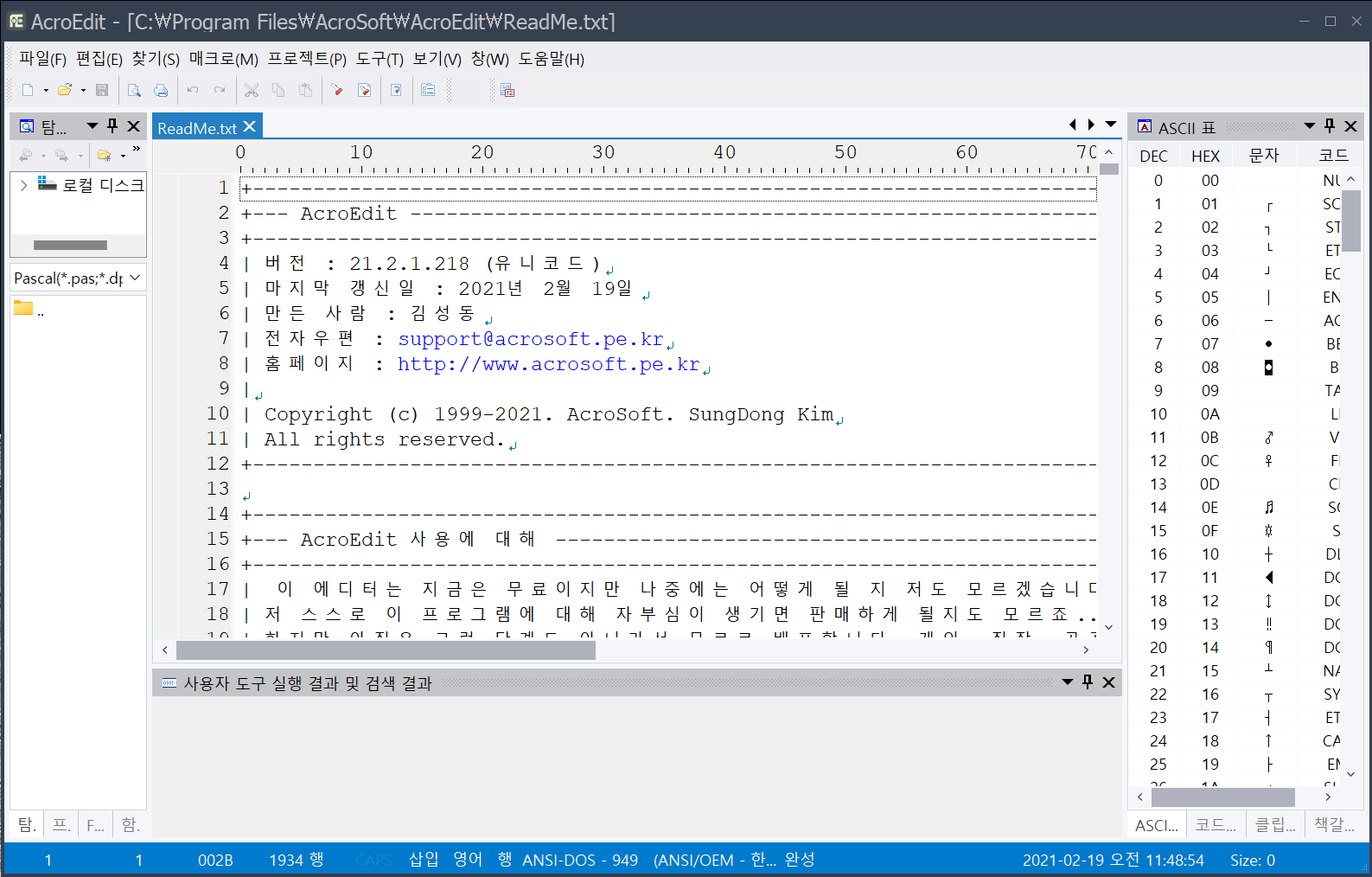Image resolution: width=1372 pixels, height=877 pixels.
Task: Click the Paste clipboard icon
Action: click(305, 90)
